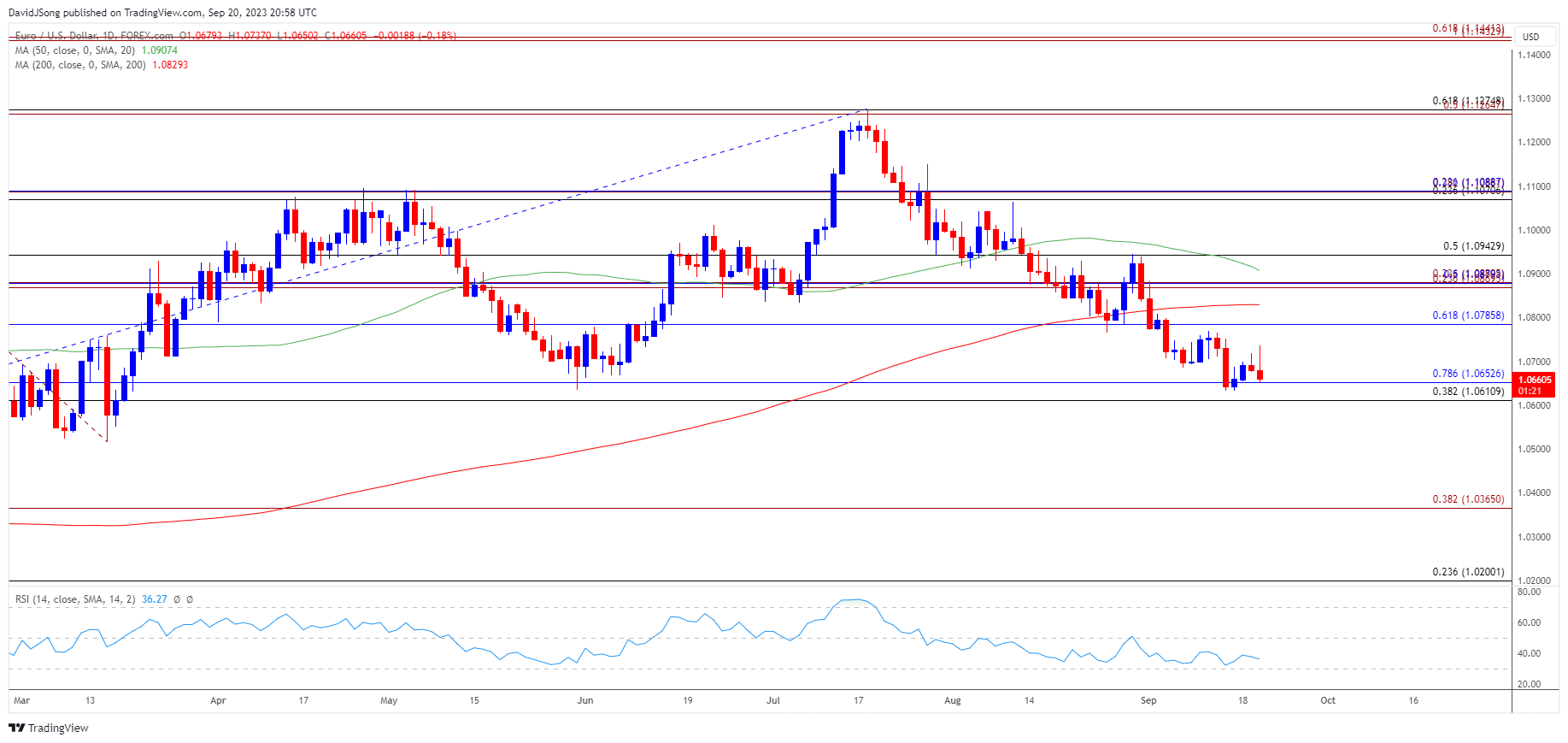Screen dimensions: 1568x743
Task: Click the 1.10000 price axis label
Action: coord(1534,230)
